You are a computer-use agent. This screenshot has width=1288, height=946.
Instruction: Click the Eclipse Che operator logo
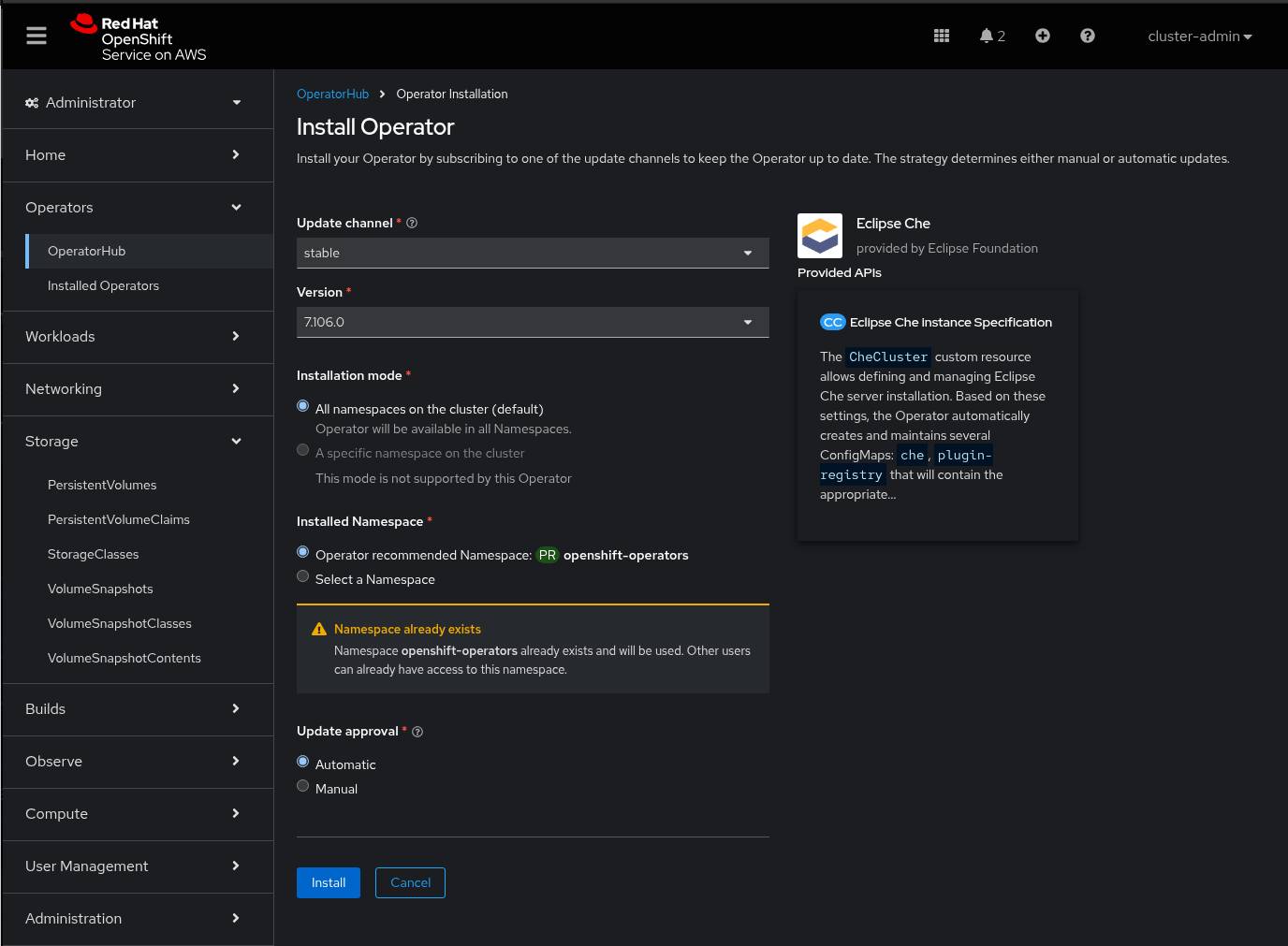819,236
